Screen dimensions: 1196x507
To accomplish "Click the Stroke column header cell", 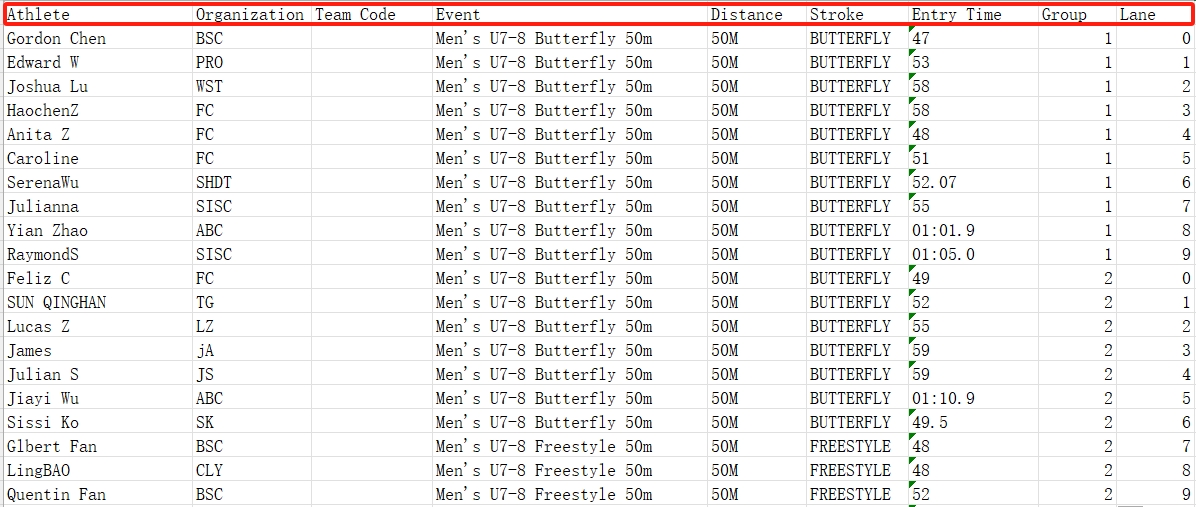I will 857,15.
